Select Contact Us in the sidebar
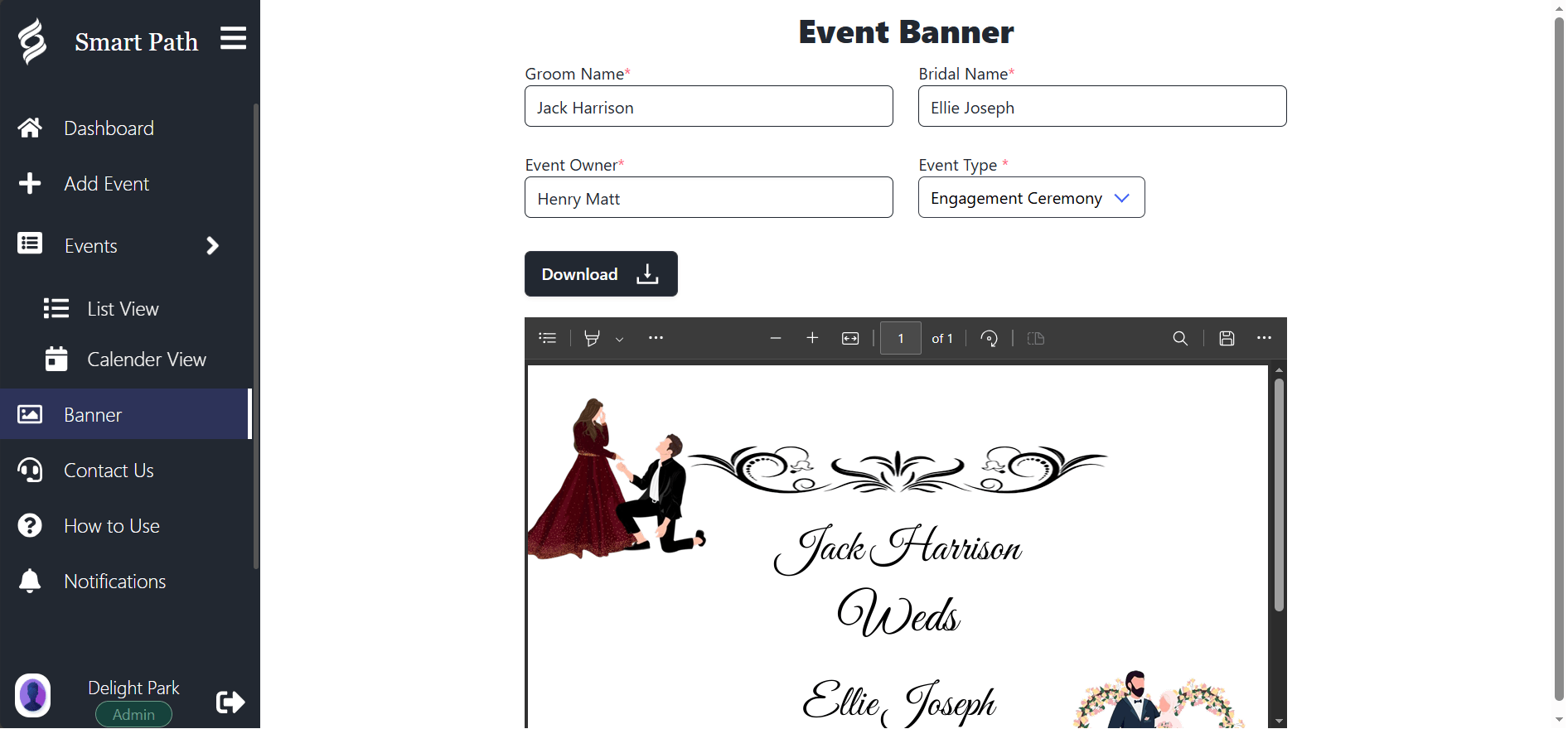 click(109, 471)
